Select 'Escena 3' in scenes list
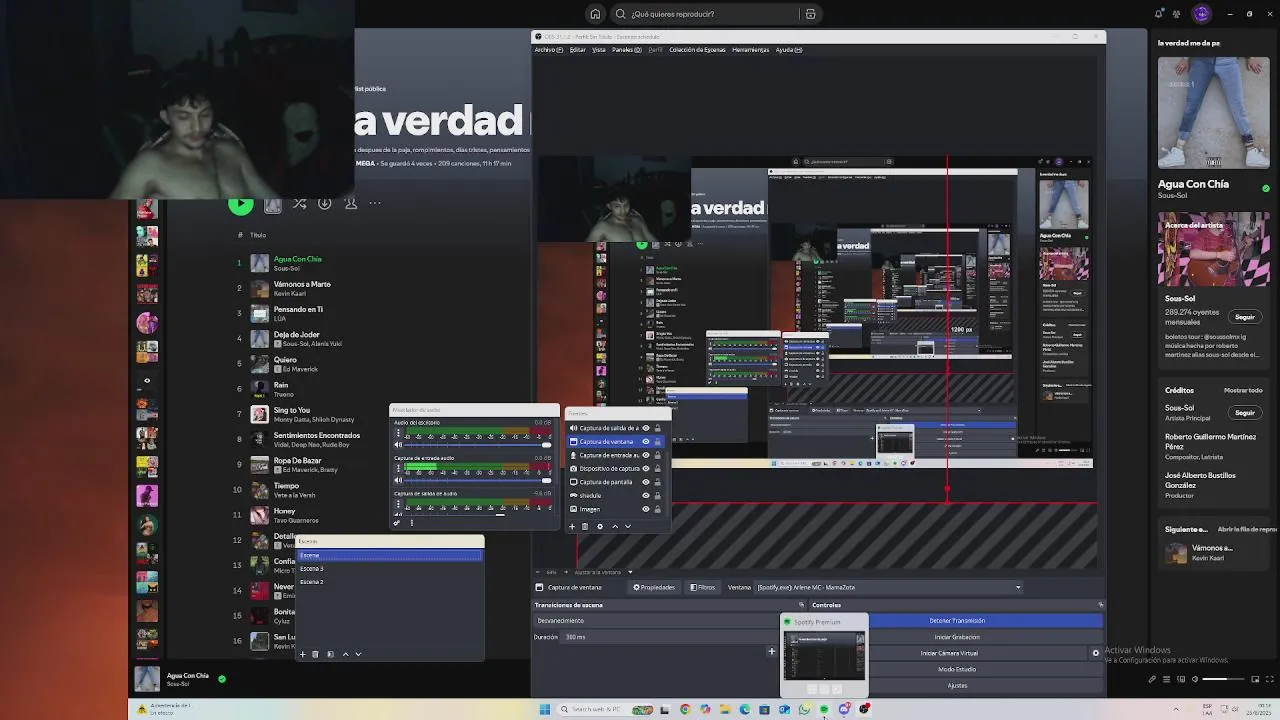1280x720 pixels. tap(390, 568)
